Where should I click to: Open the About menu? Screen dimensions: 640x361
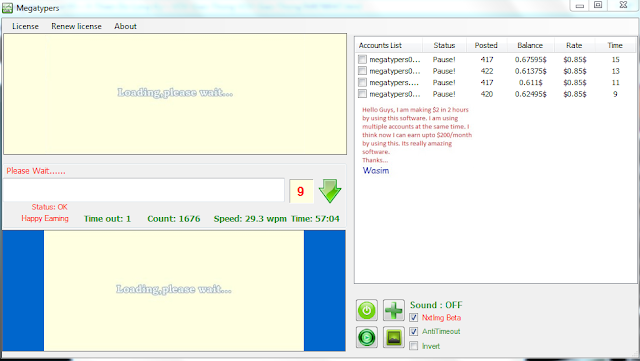tap(125, 26)
